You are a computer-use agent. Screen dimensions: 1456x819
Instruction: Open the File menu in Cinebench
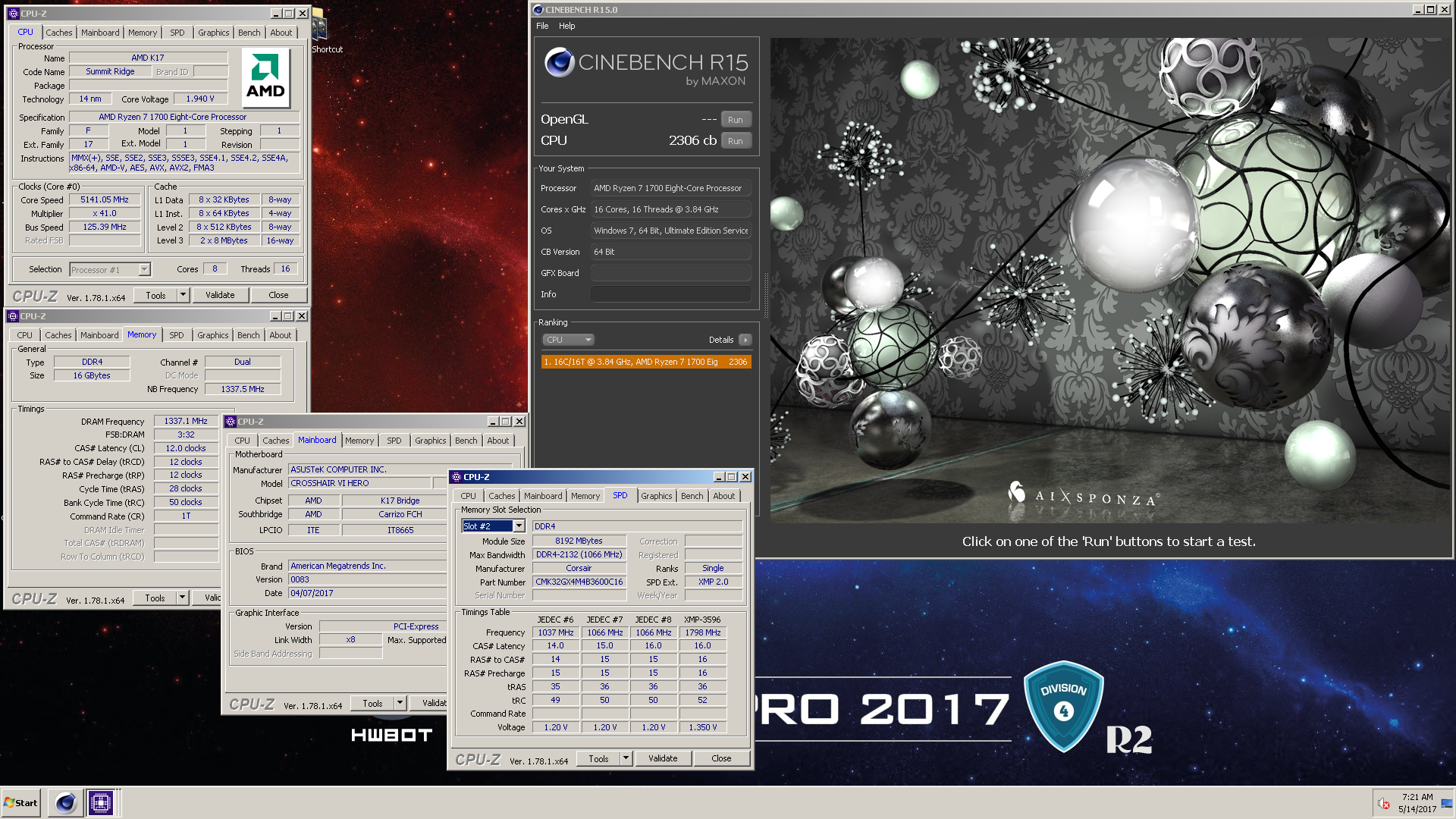[542, 26]
